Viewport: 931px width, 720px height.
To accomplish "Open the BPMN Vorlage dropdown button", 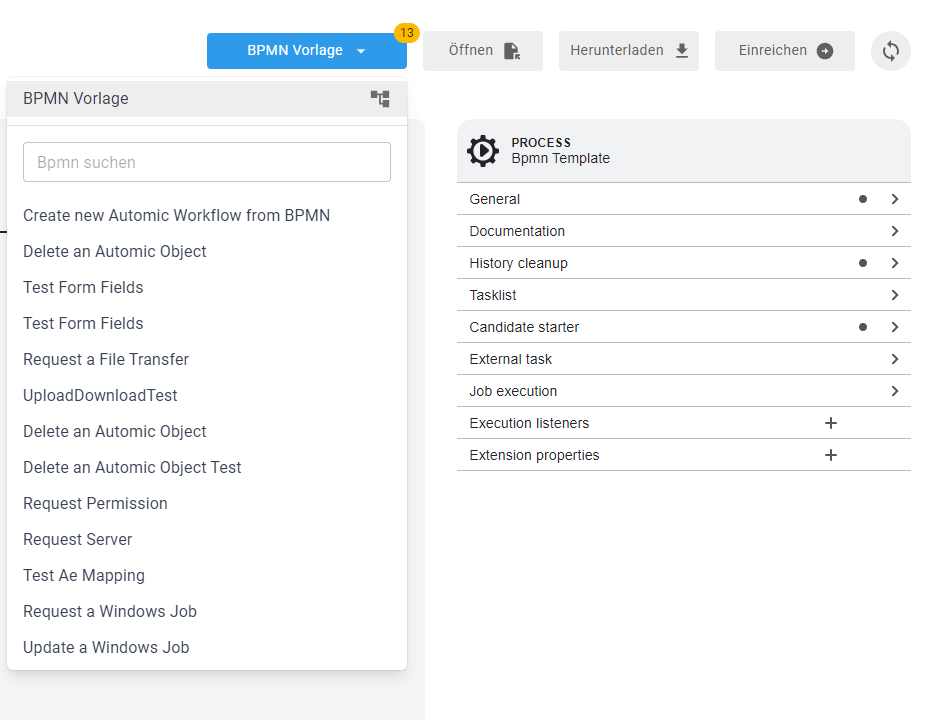I will point(306,51).
